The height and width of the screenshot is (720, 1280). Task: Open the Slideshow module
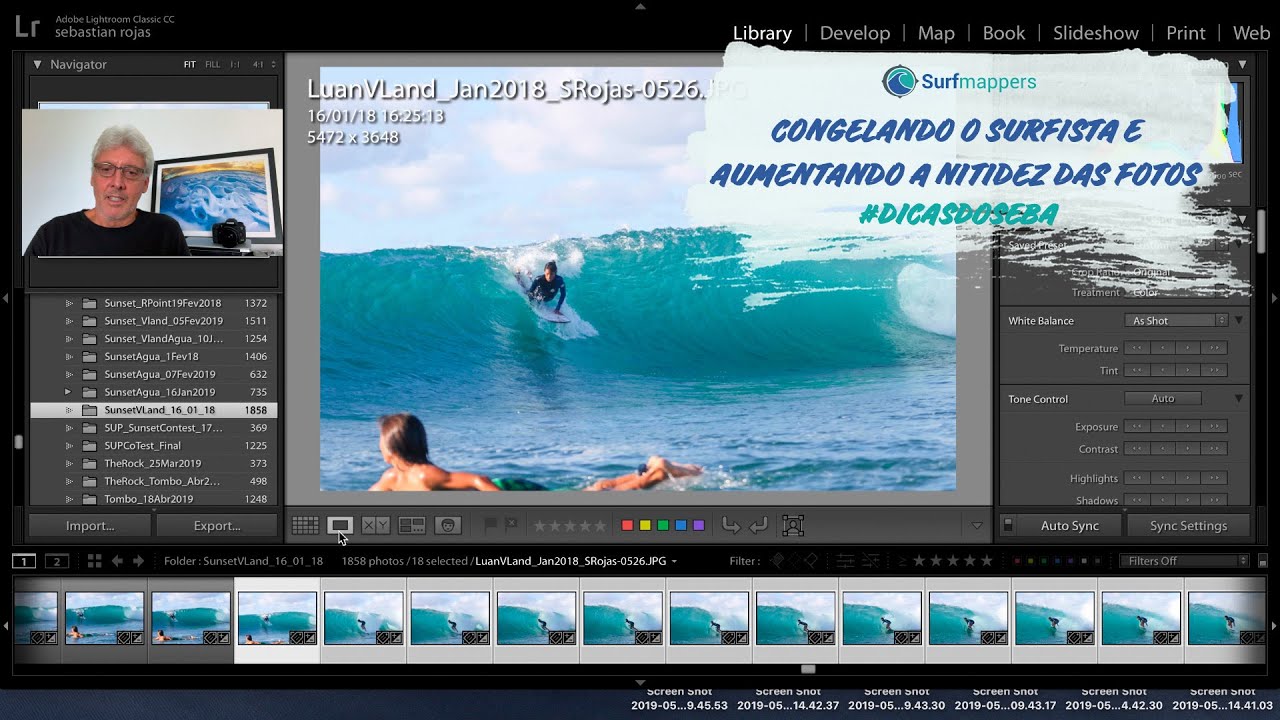(1095, 33)
